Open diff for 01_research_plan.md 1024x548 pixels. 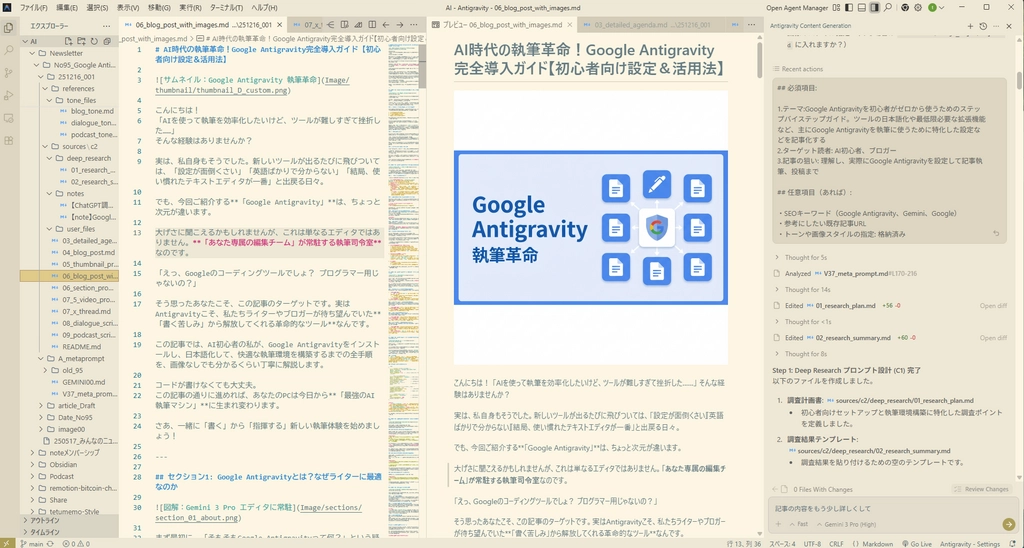tap(993, 306)
